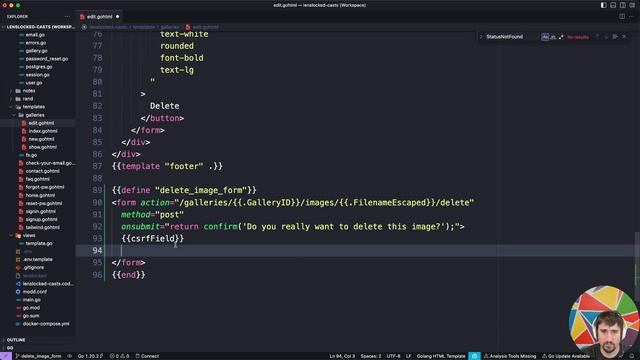Toggle bottom panel layout icon

click(x=613, y=5)
